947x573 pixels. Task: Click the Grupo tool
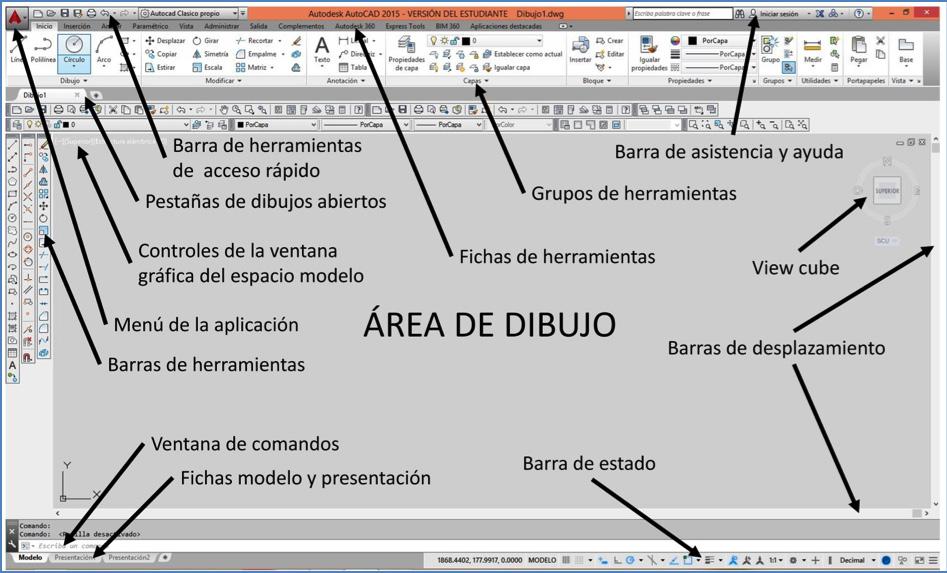coord(770,50)
